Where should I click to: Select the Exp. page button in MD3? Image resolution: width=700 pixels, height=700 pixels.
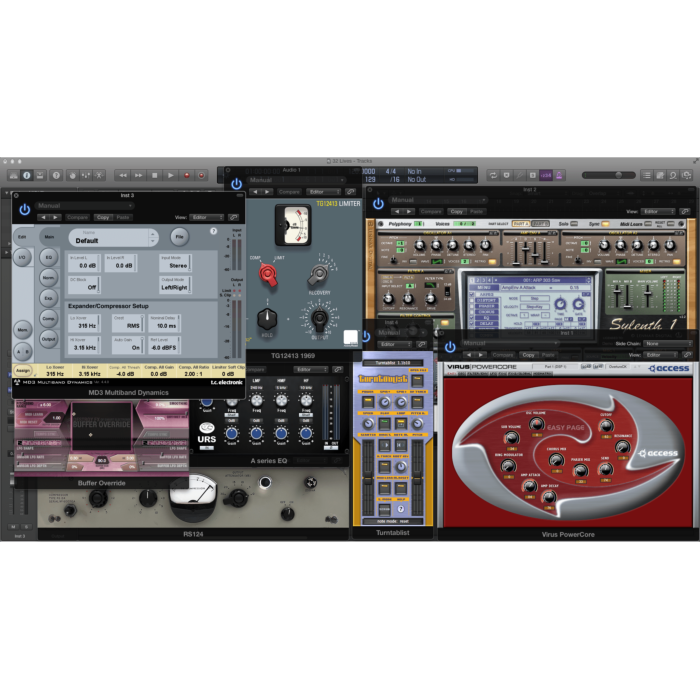tap(49, 298)
